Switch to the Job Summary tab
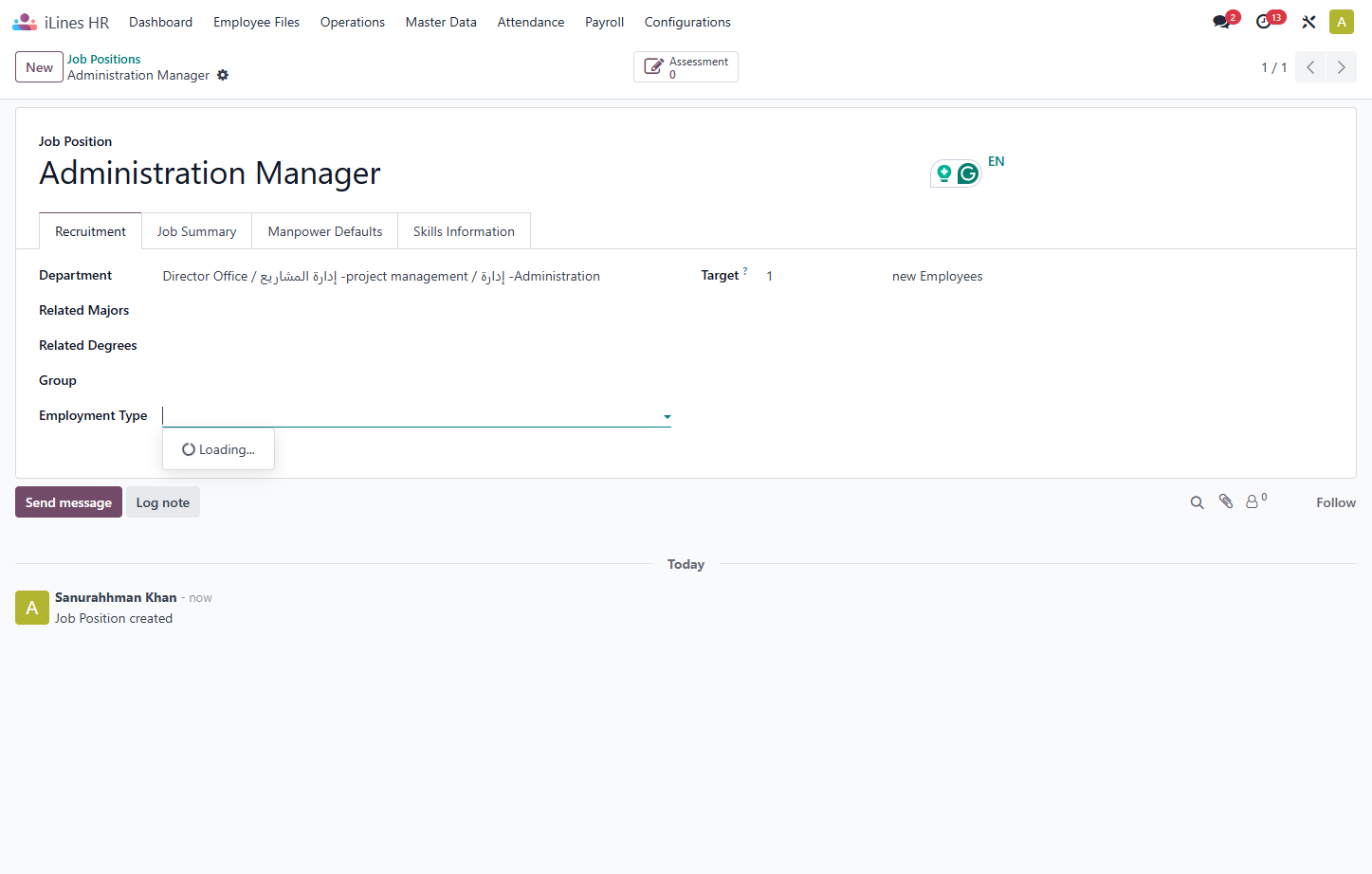 tap(196, 231)
